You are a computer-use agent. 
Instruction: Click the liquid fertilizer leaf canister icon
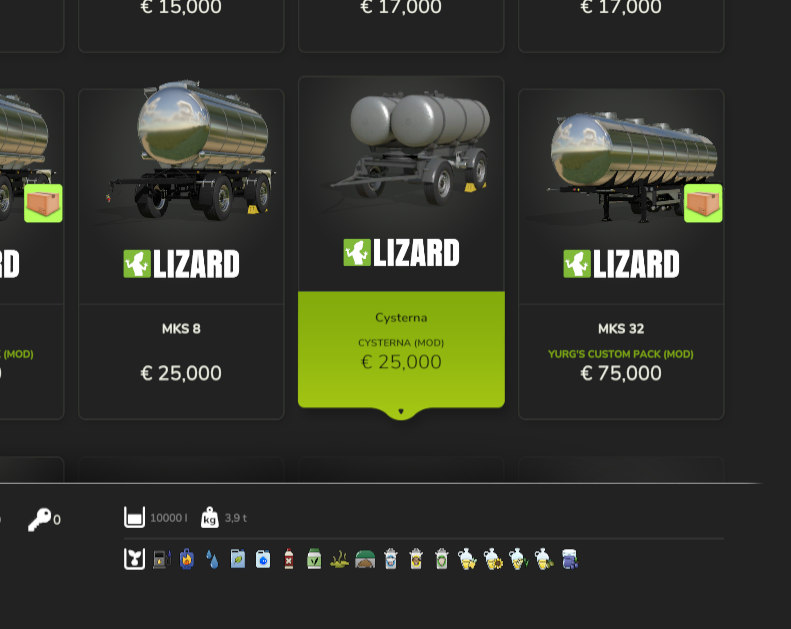click(x=238, y=559)
